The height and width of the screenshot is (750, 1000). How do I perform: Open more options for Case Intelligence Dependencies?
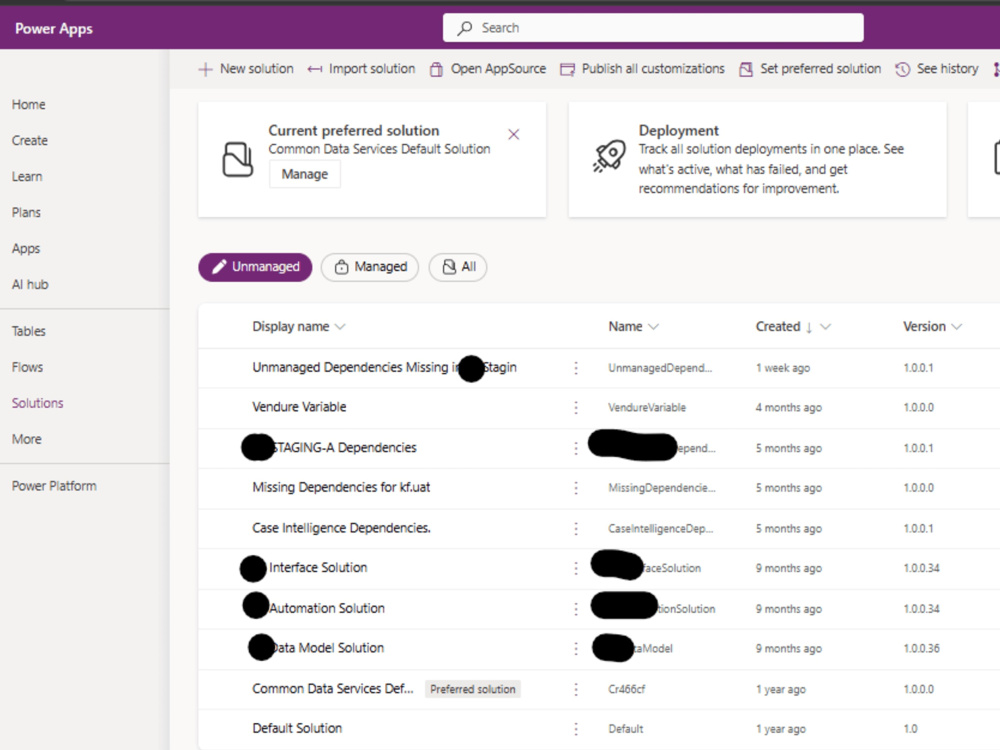tap(576, 529)
